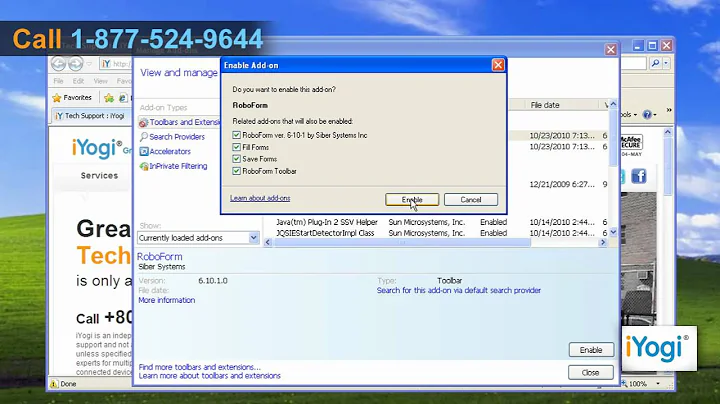Click the add-on list scroll down arrow
The height and width of the screenshot is (404, 720).
pos(613,233)
